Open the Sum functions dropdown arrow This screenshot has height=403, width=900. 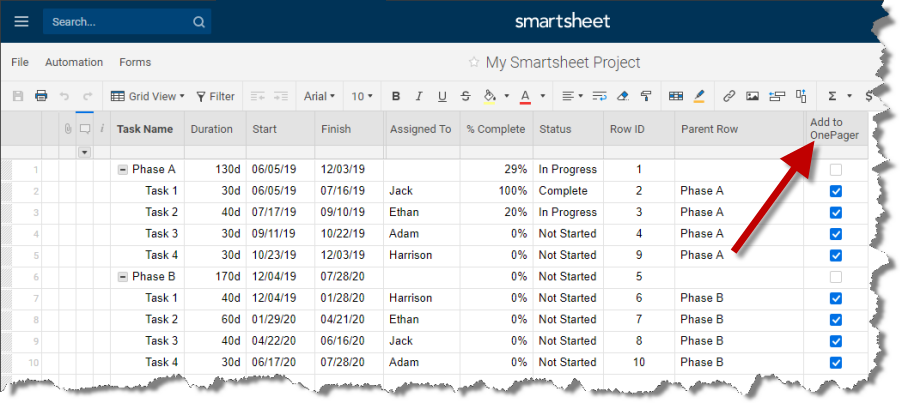point(849,96)
